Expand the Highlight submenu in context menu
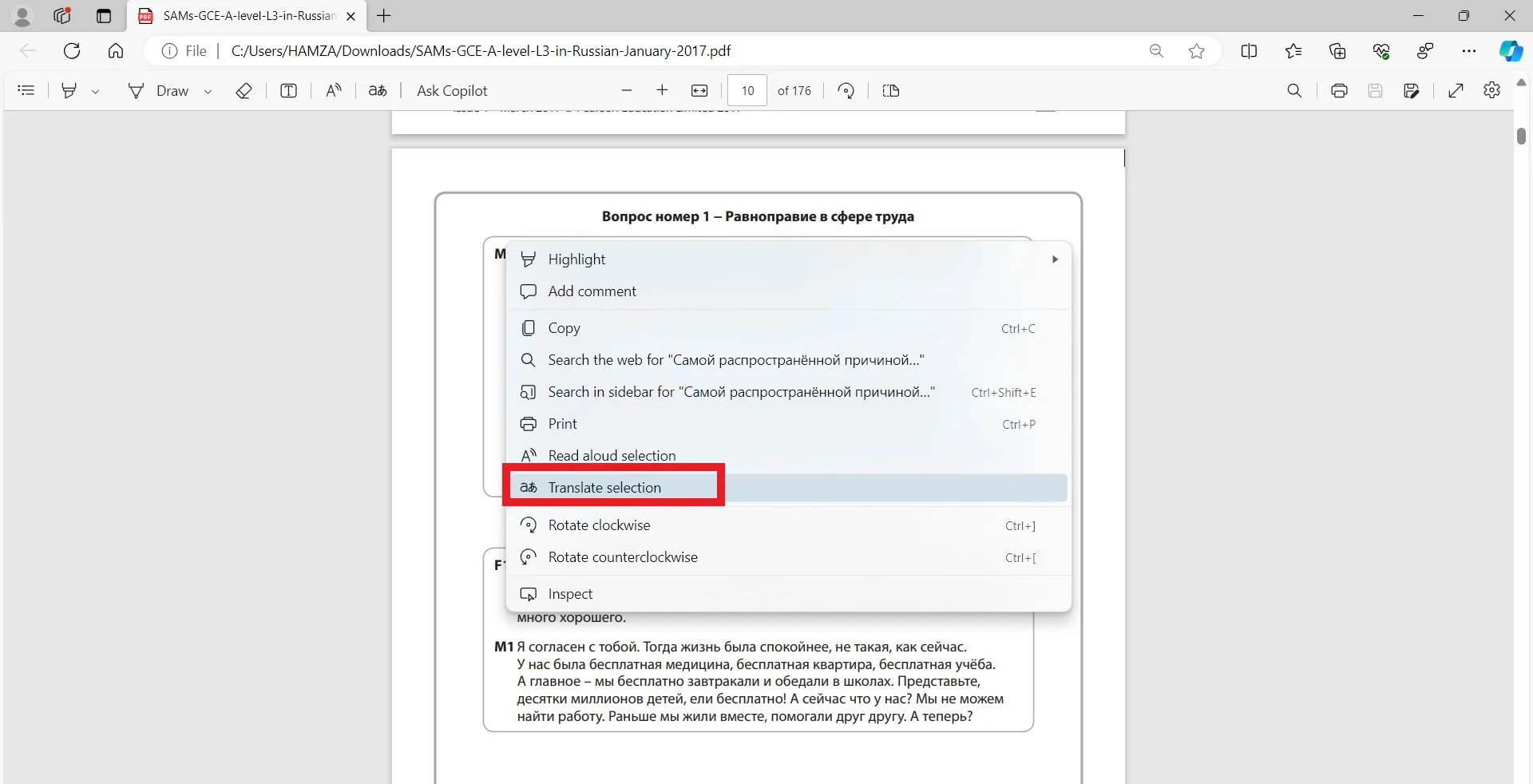This screenshot has height=784, width=1533. click(1054, 259)
